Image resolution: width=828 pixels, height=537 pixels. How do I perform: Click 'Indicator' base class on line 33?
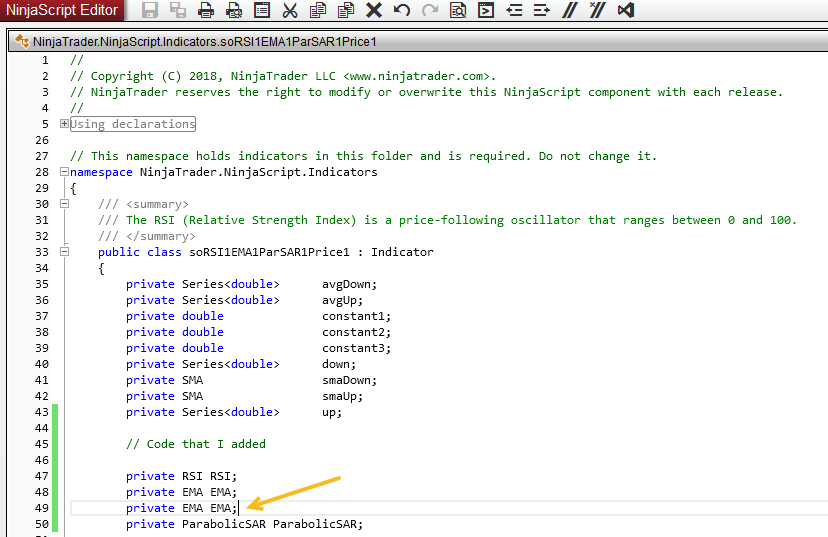(x=402, y=252)
